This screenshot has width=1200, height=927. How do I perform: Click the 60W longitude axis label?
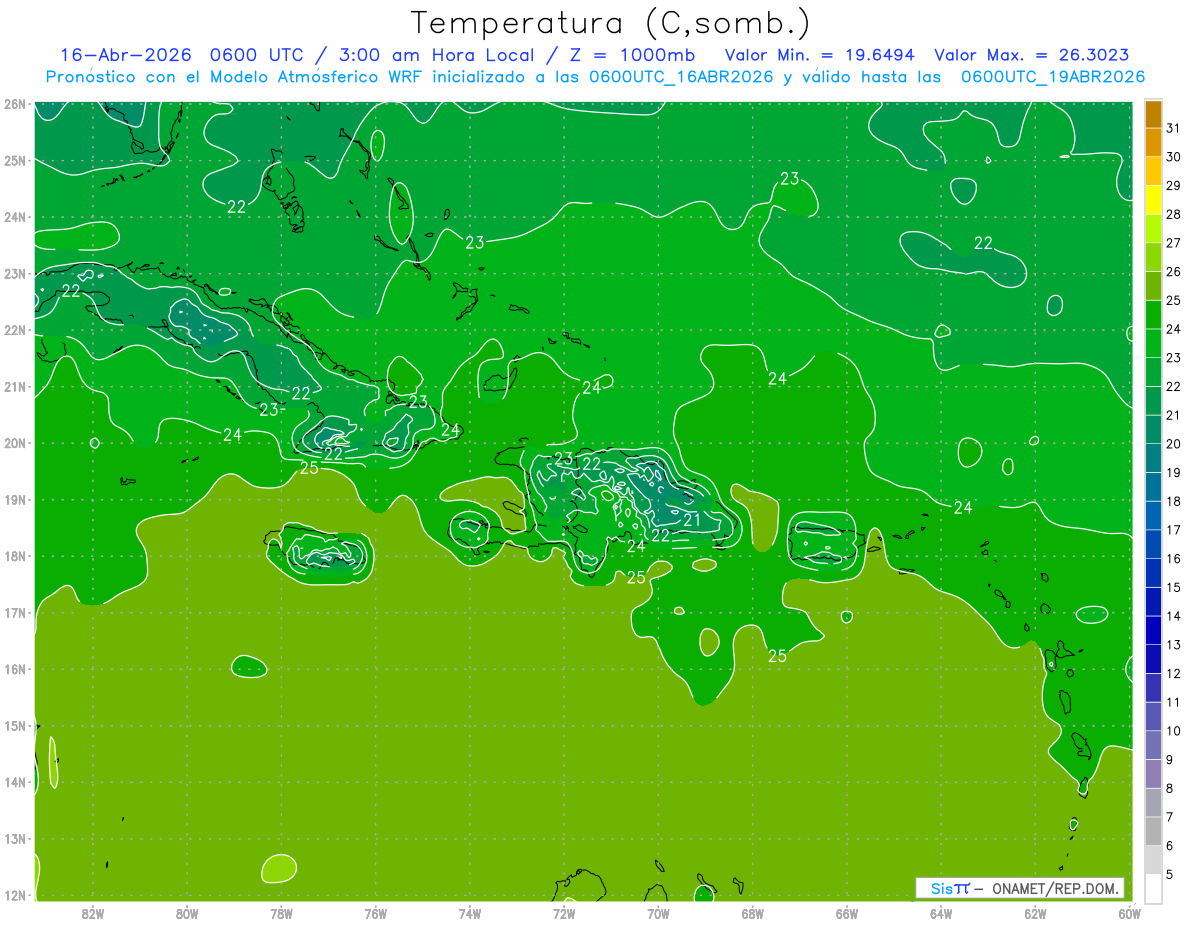[x=1129, y=912]
